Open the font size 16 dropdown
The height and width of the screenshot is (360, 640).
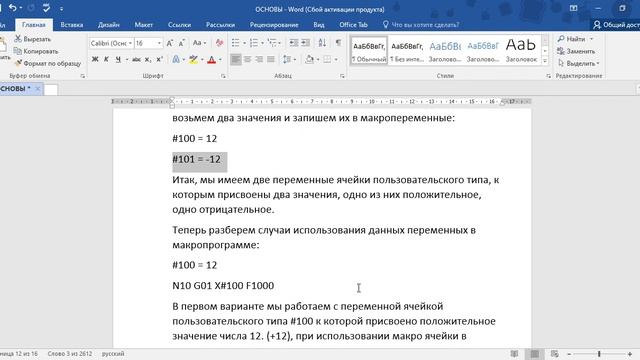(x=159, y=43)
